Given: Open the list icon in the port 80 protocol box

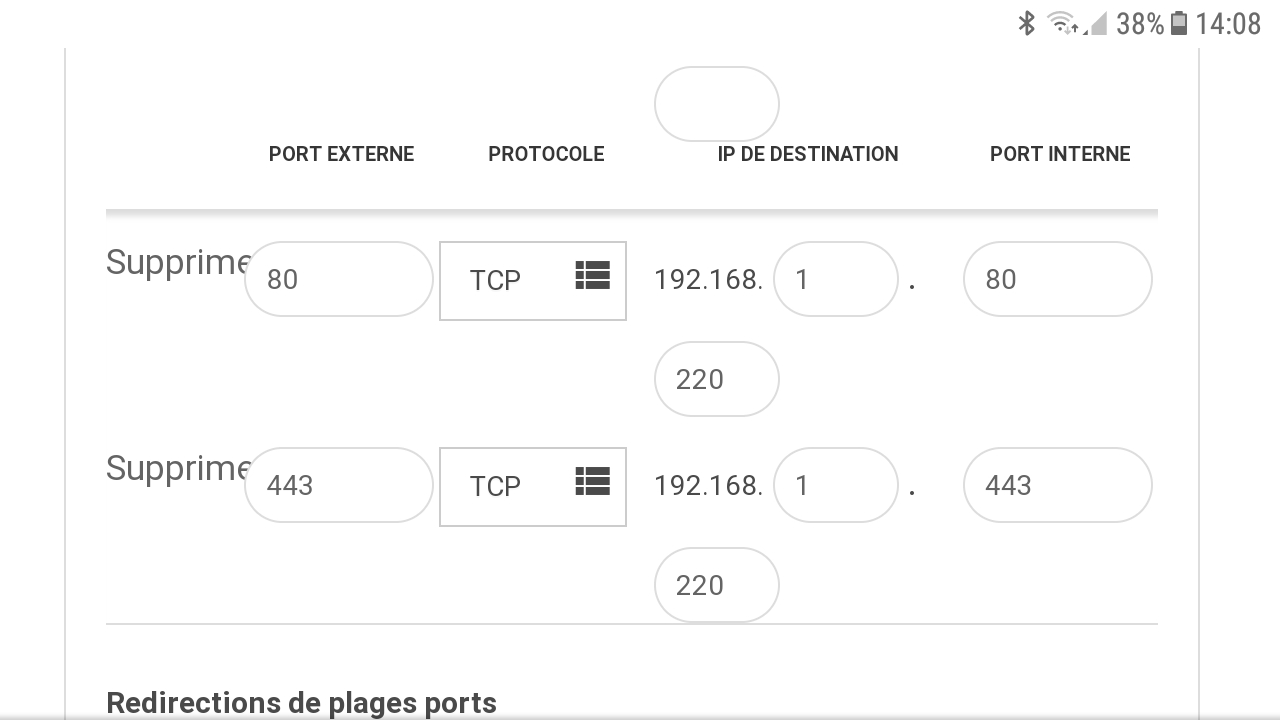Looking at the screenshot, I should (592, 275).
